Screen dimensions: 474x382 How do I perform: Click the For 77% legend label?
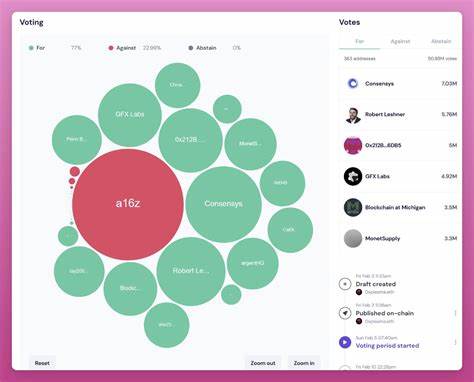pyautogui.click(x=55, y=48)
